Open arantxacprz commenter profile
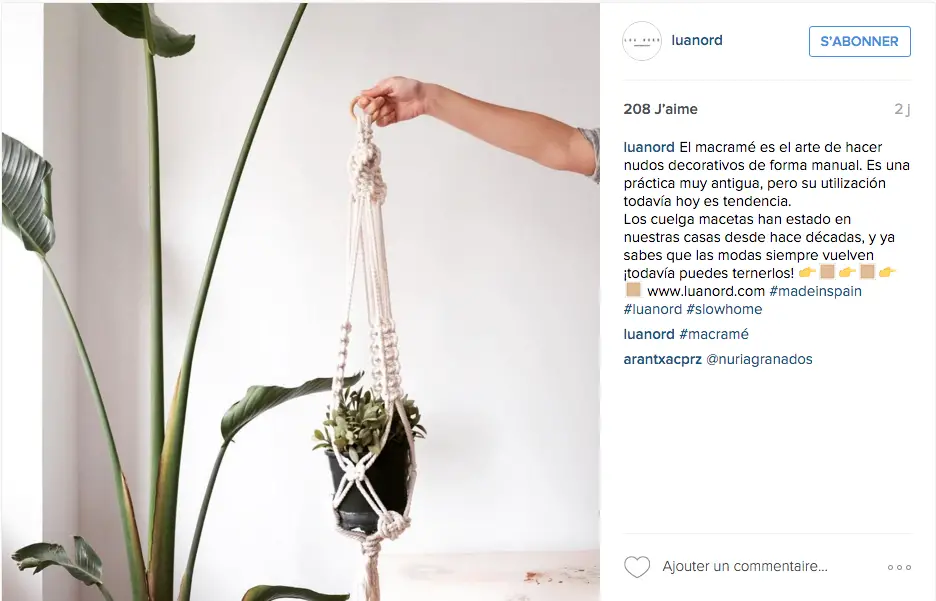The height and width of the screenshot is (601, 936). click(x=663, y=359)
